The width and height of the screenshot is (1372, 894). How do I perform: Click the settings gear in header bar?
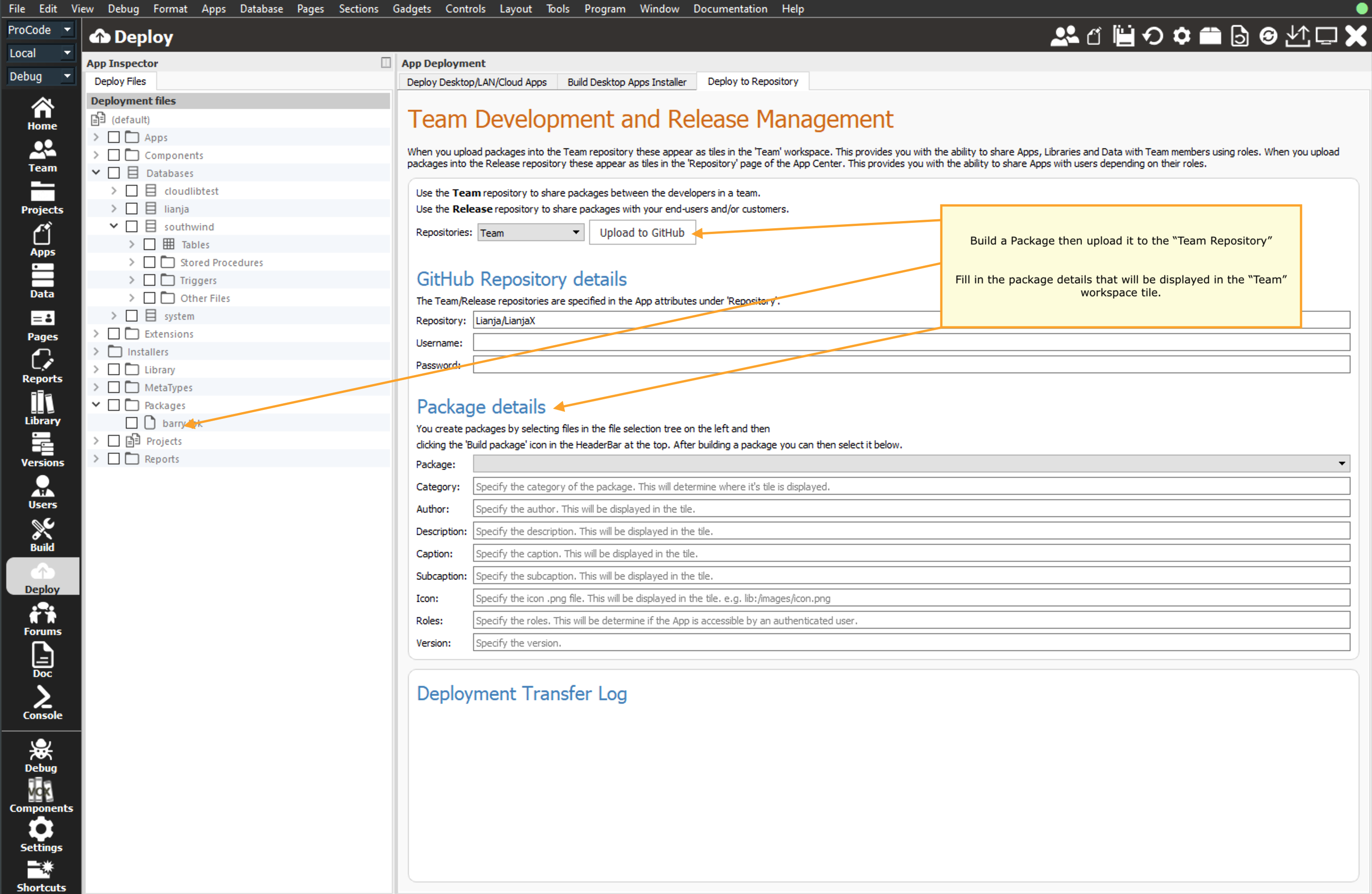click(x=1181, y=36)
